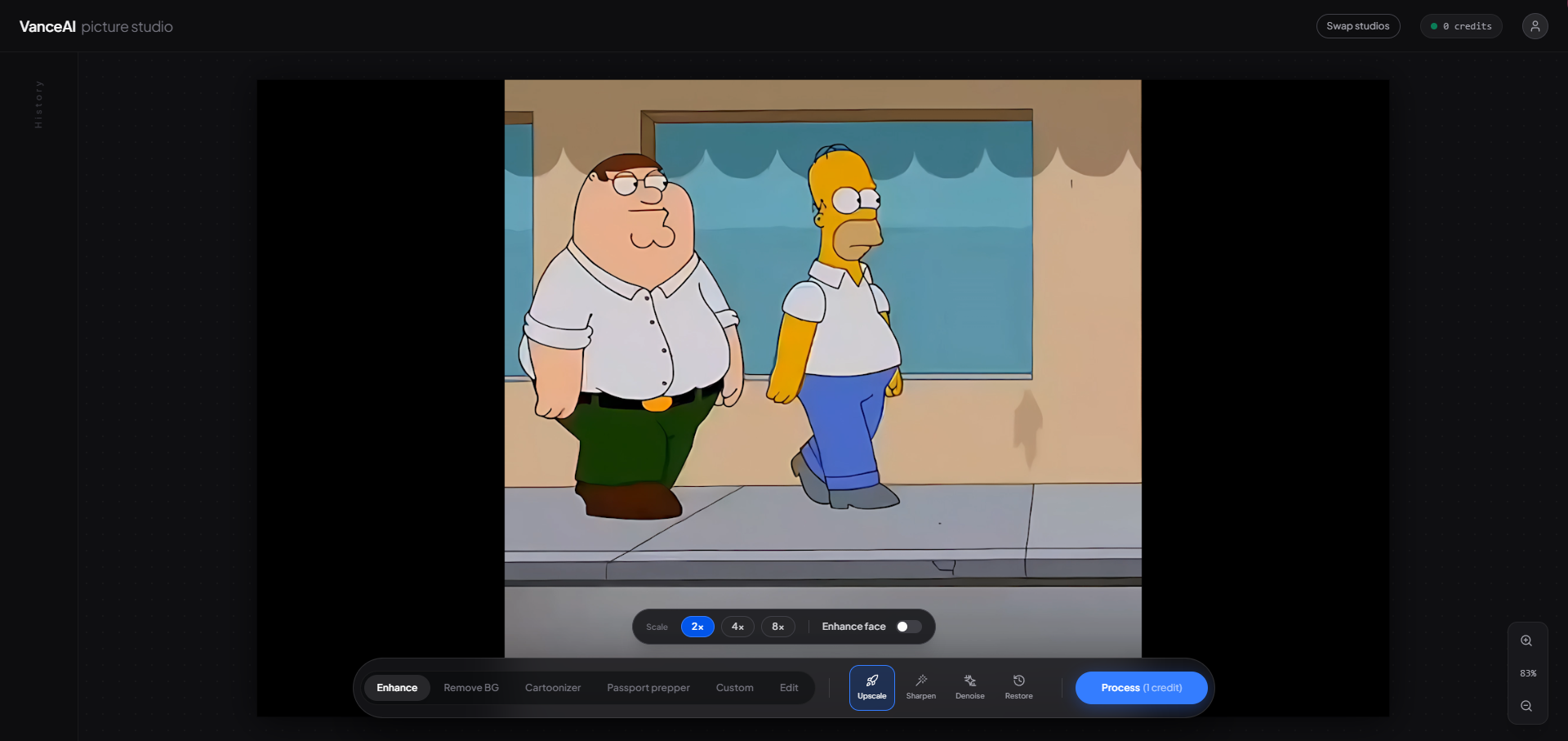Click the VanceAI picture studio logo
This screenshot has height=741, width=1568.
[96, 27]
